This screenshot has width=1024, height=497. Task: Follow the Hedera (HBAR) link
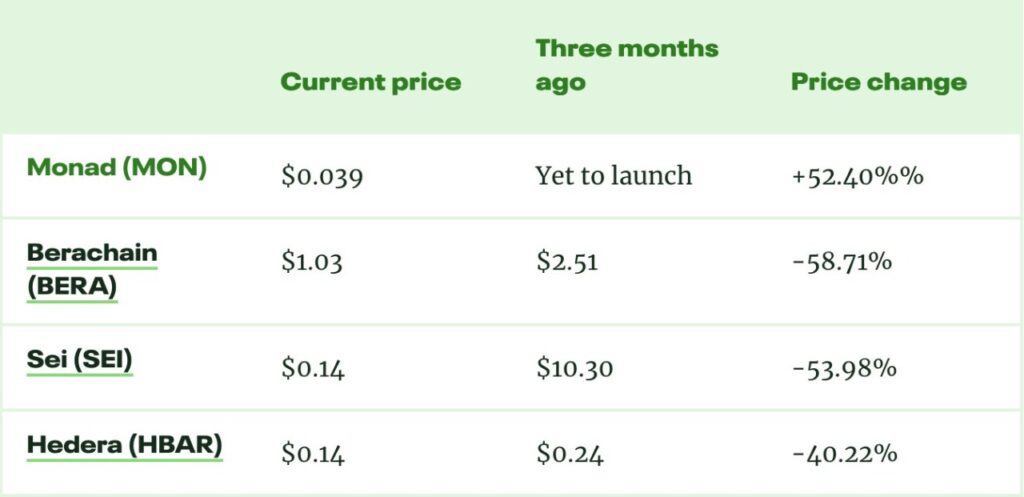pyautogui.click(x=124, y=445)
